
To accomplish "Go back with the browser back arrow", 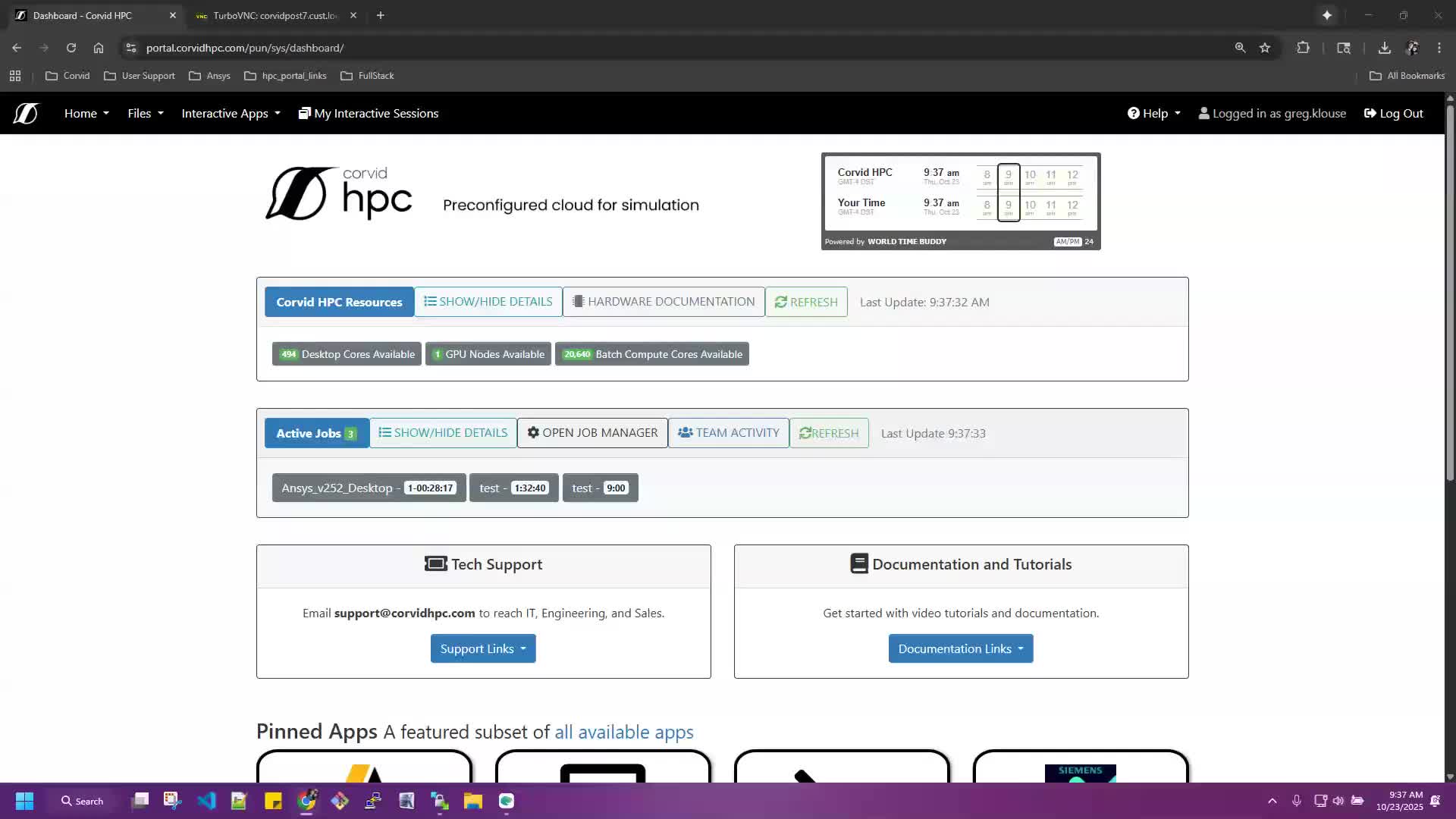I will tap(17, 48).
